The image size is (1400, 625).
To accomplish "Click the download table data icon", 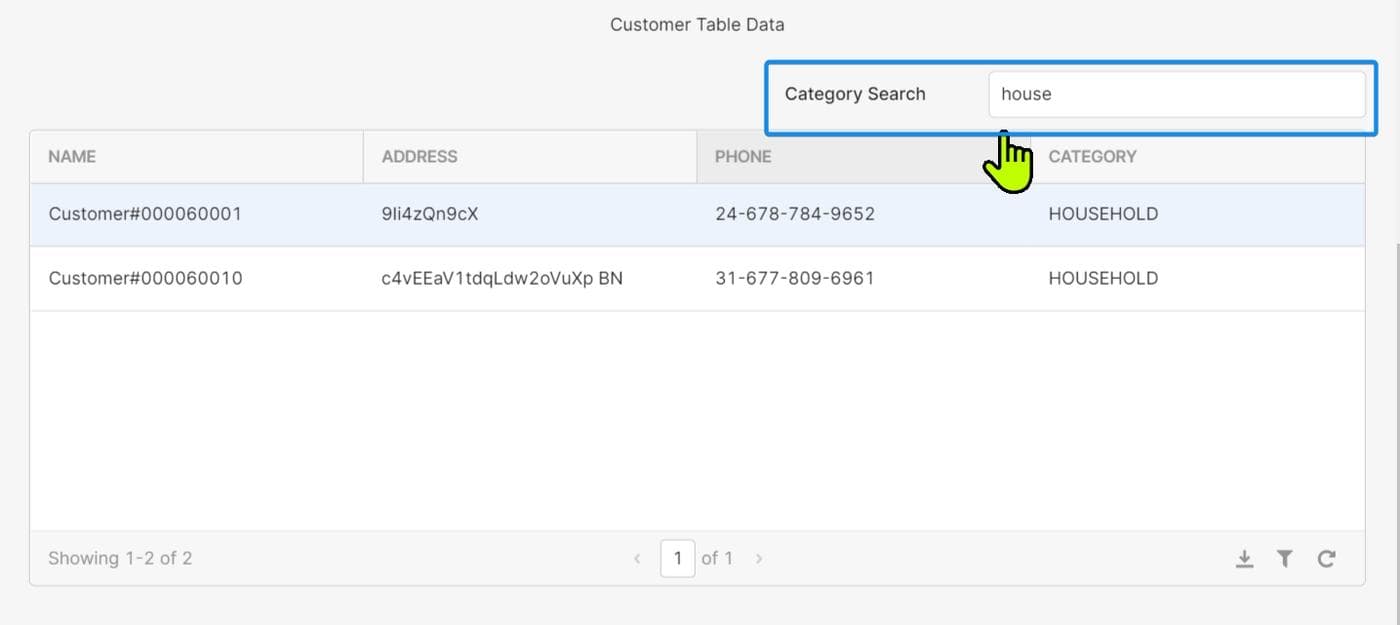I will pos(1244,559).
